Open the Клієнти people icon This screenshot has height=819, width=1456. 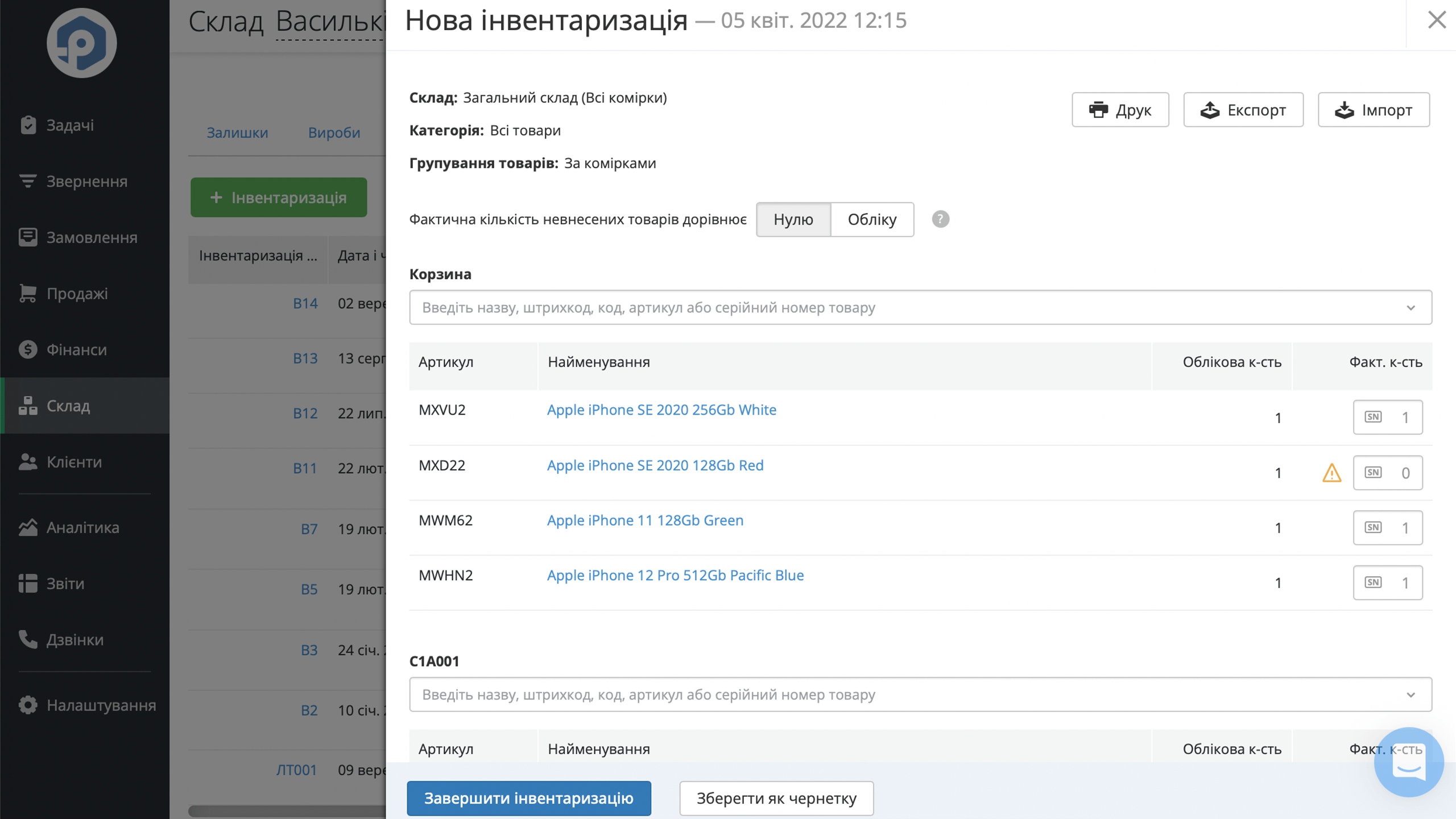click(28, 462)
